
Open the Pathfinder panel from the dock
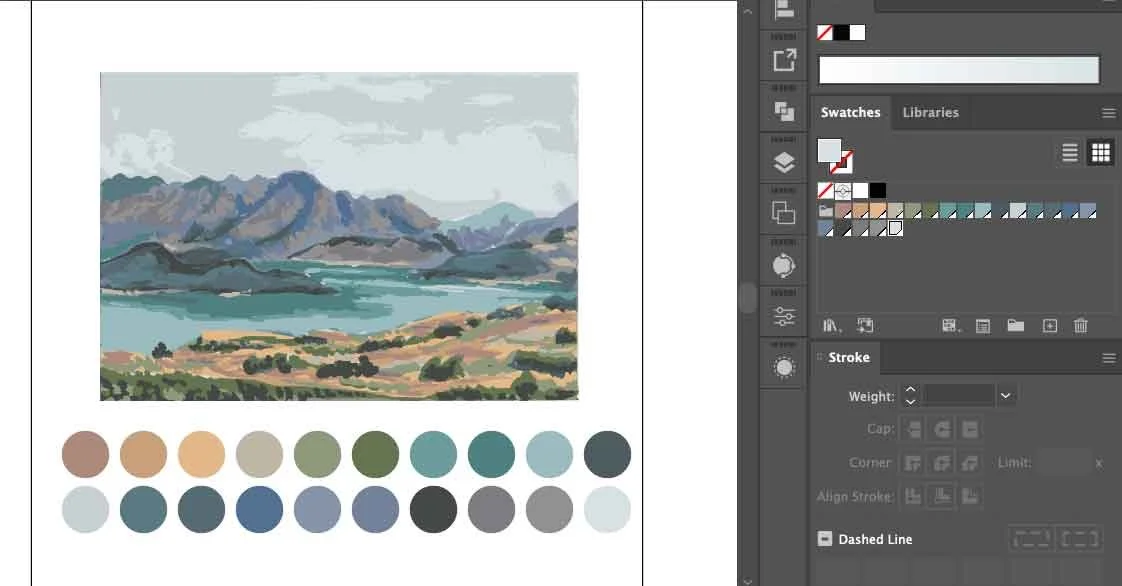coord(782,210)
